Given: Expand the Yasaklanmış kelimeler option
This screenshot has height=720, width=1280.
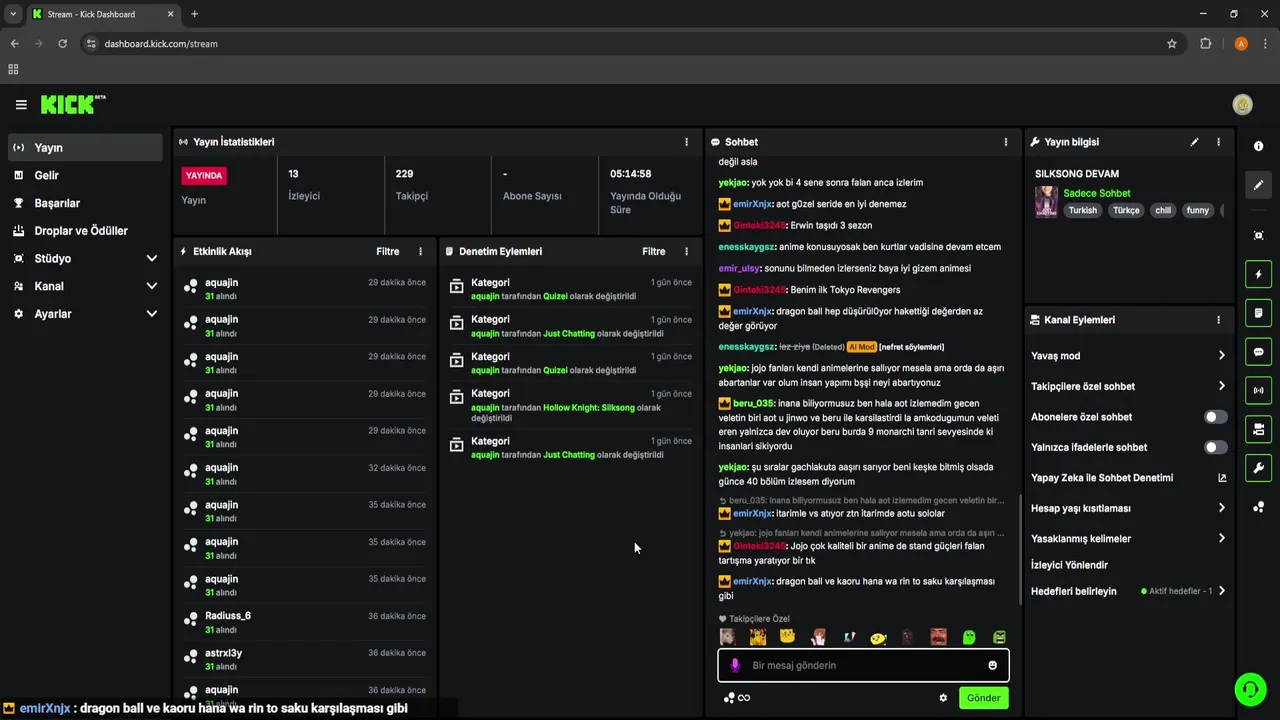Looking at the screenshot, I should pos(1128,539).
